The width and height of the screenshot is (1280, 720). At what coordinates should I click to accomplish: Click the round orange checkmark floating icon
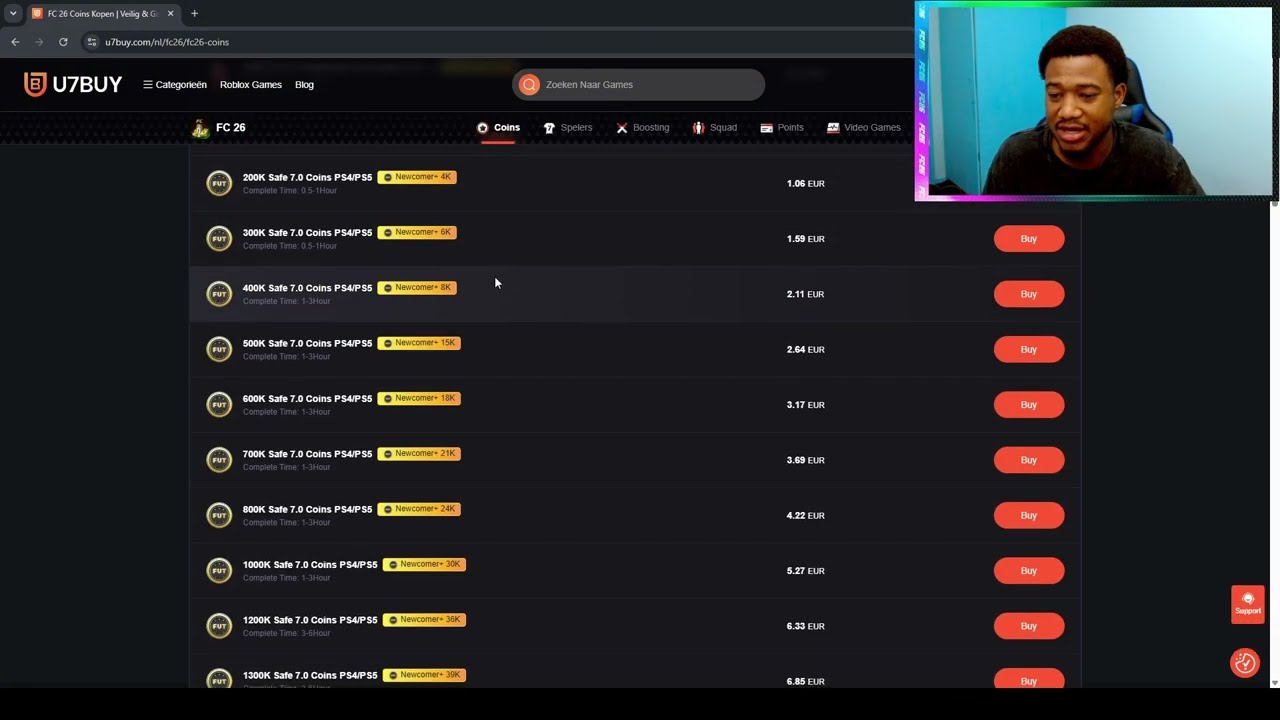pyautogui.click(x=1245, y=663)
